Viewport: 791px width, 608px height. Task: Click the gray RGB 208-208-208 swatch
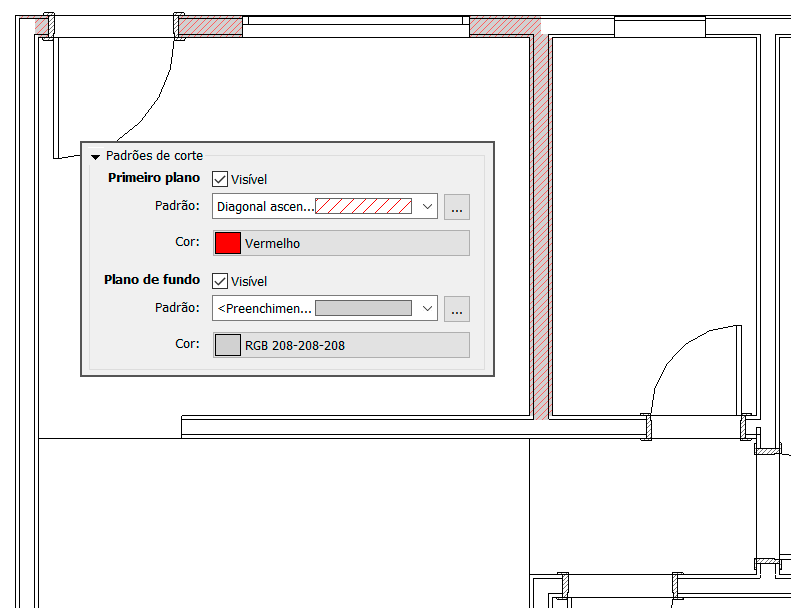(x=228, y=345)
